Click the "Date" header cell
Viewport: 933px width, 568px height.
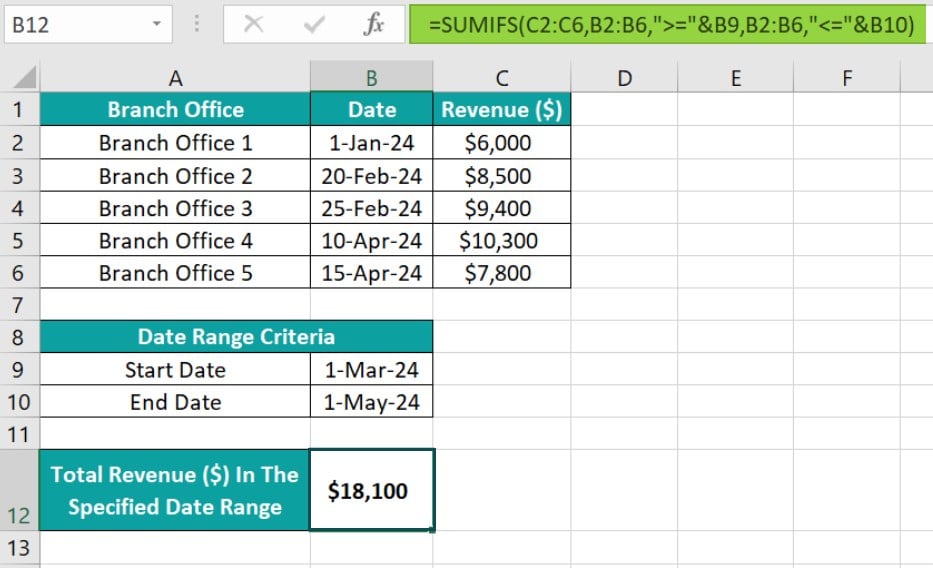point(371,109)
